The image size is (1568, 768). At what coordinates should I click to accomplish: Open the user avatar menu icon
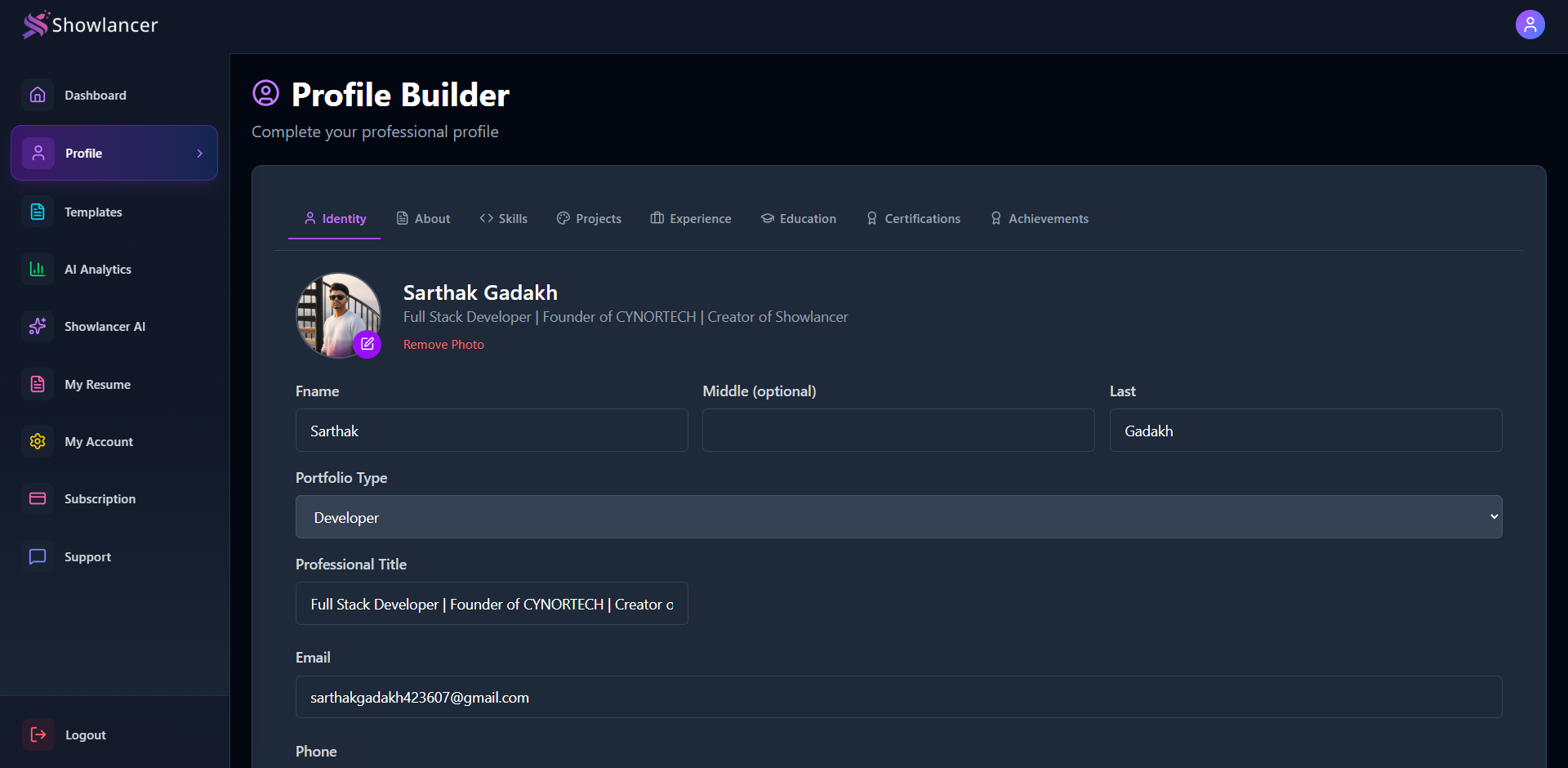coord(1530,25)
